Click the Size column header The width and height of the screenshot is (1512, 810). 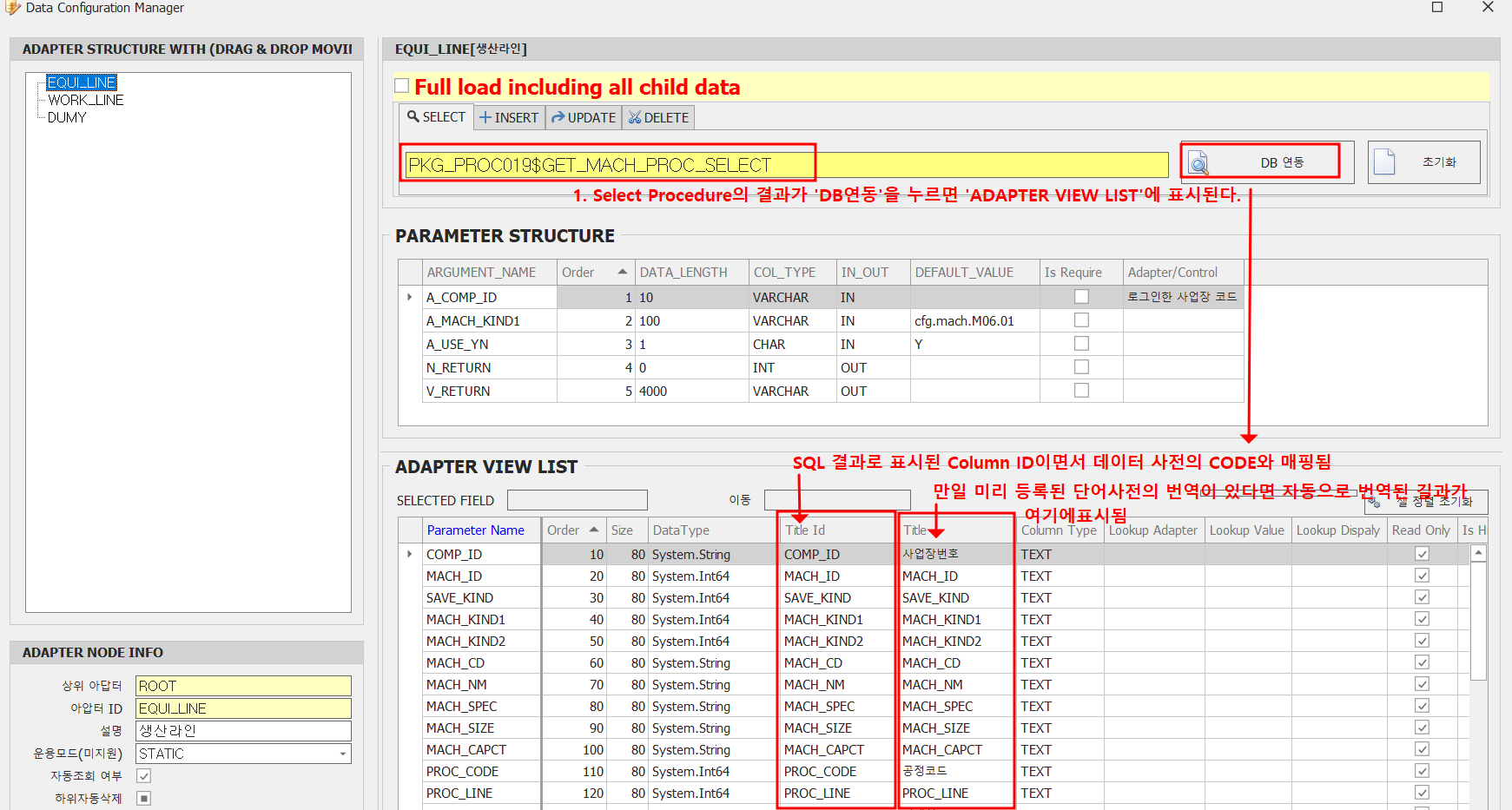click(627, 530)
